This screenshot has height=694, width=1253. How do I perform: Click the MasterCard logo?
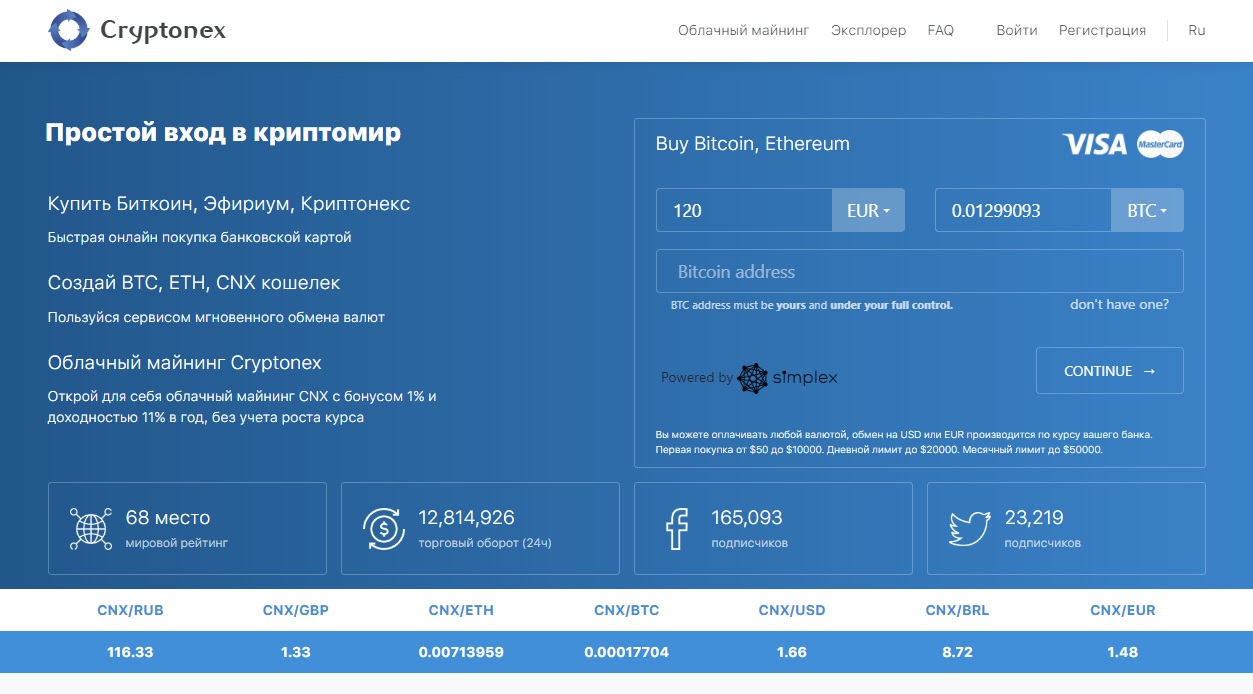click(1160, 144)
